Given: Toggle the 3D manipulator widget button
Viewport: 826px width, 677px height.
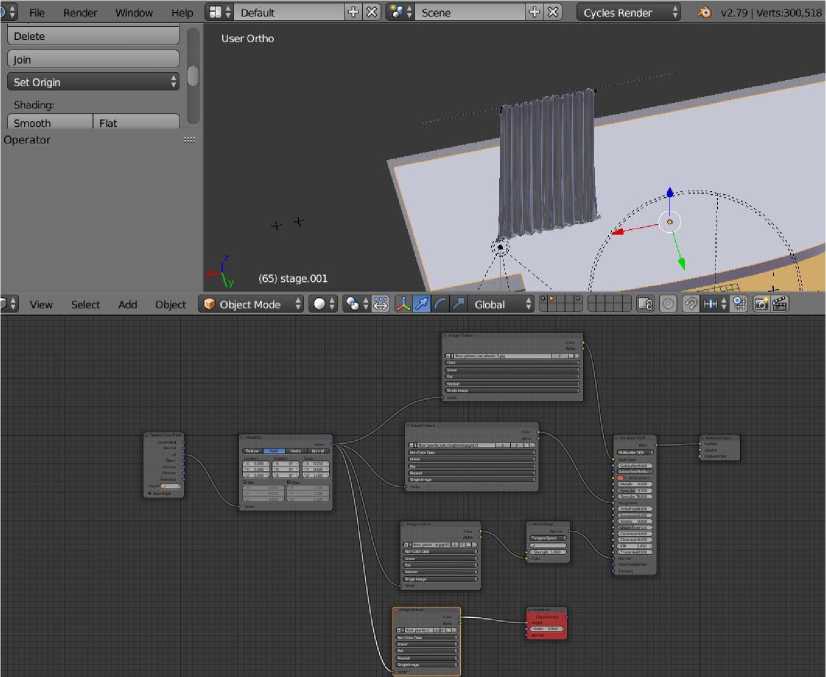Looking at the screenshot, I should [x=403, y=304].
